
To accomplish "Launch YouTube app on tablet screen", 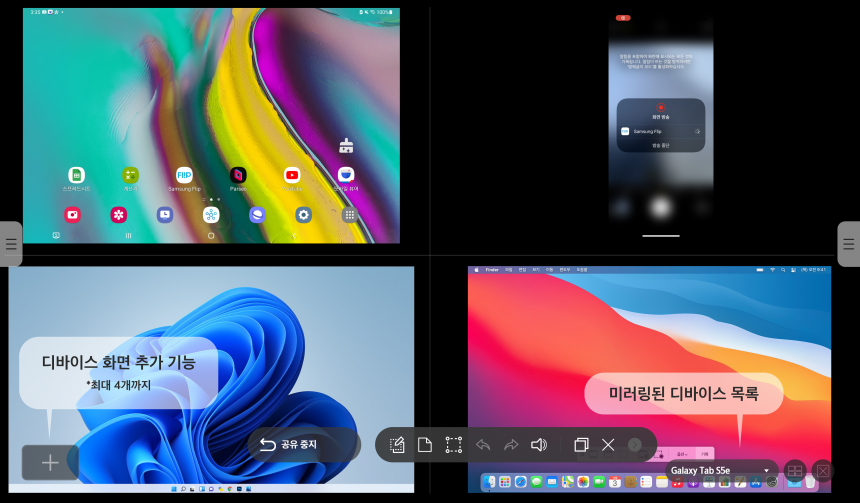I will click(x=292, y=176).
